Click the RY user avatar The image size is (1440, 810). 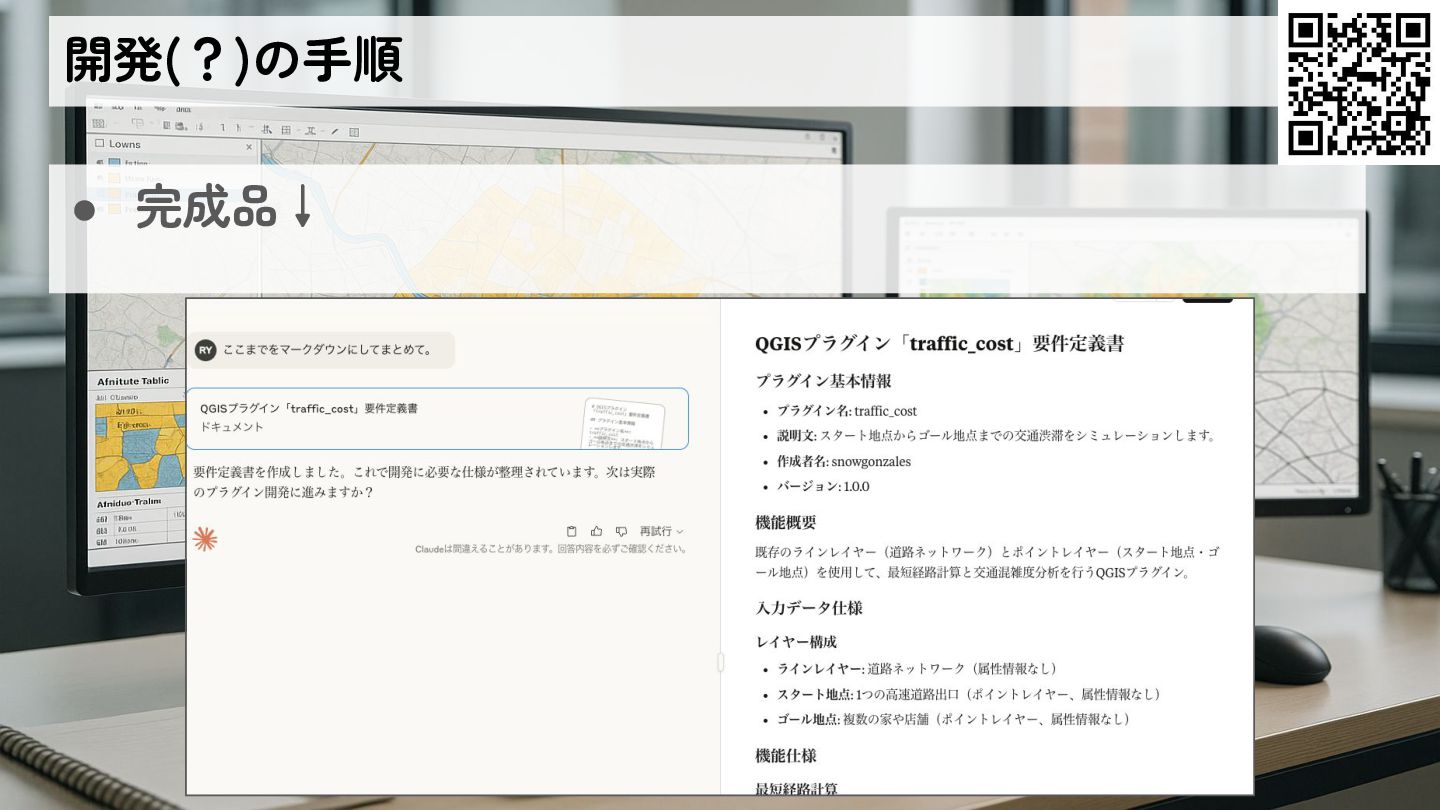(x=206, y=350)
